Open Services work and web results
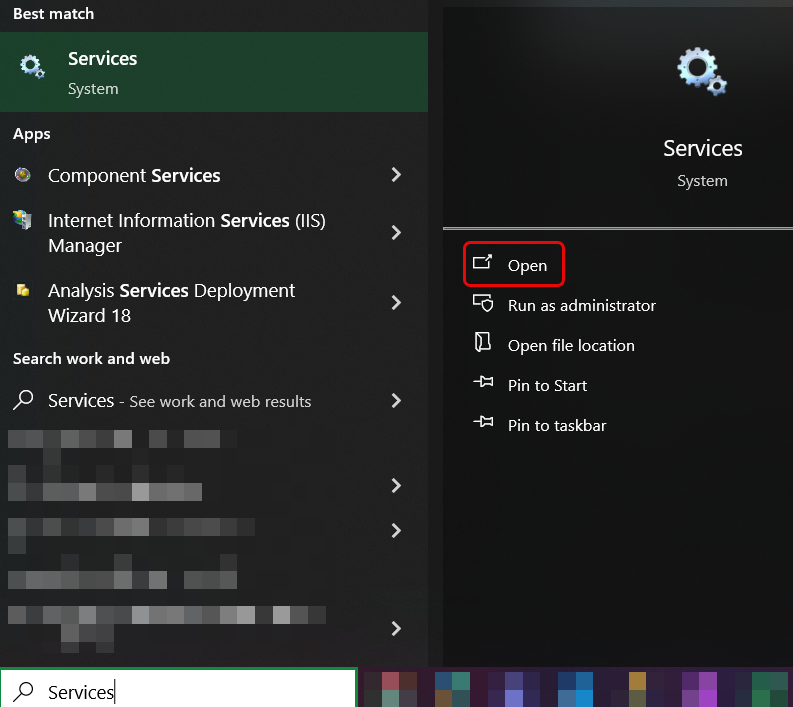793x707 pixels. 213,401
